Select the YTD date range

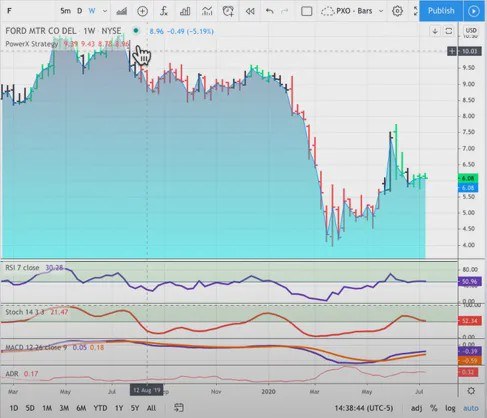click(100, 408)
